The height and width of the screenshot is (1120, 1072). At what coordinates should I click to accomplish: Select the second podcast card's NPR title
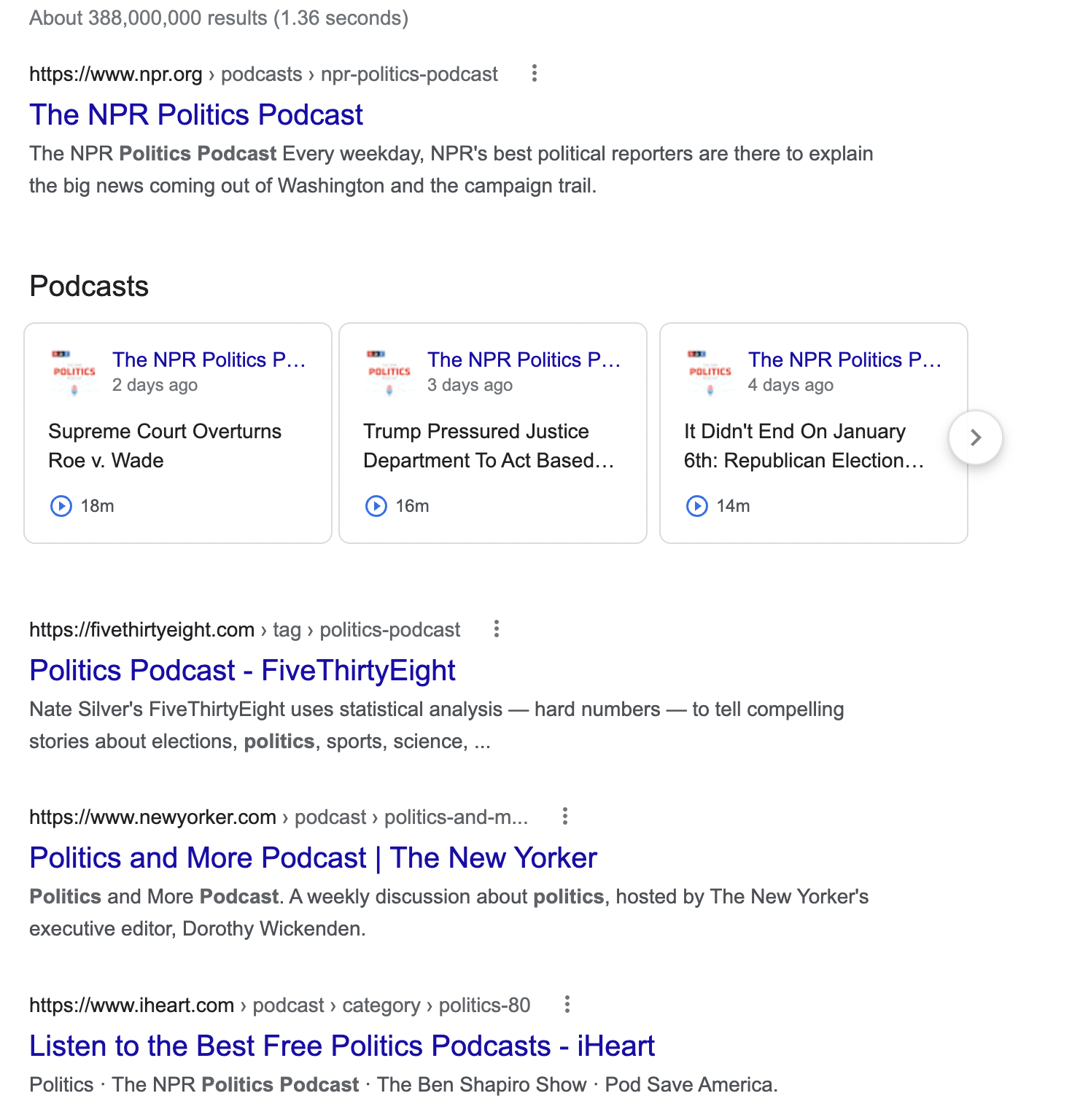pos(525,359)
